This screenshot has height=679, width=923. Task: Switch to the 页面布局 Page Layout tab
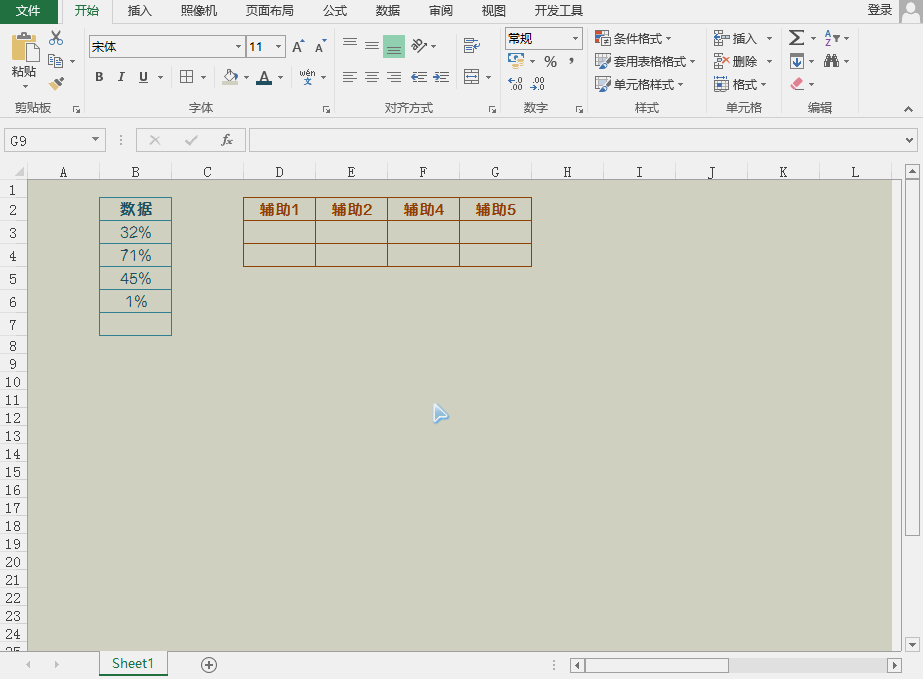(x=269, y=11)
